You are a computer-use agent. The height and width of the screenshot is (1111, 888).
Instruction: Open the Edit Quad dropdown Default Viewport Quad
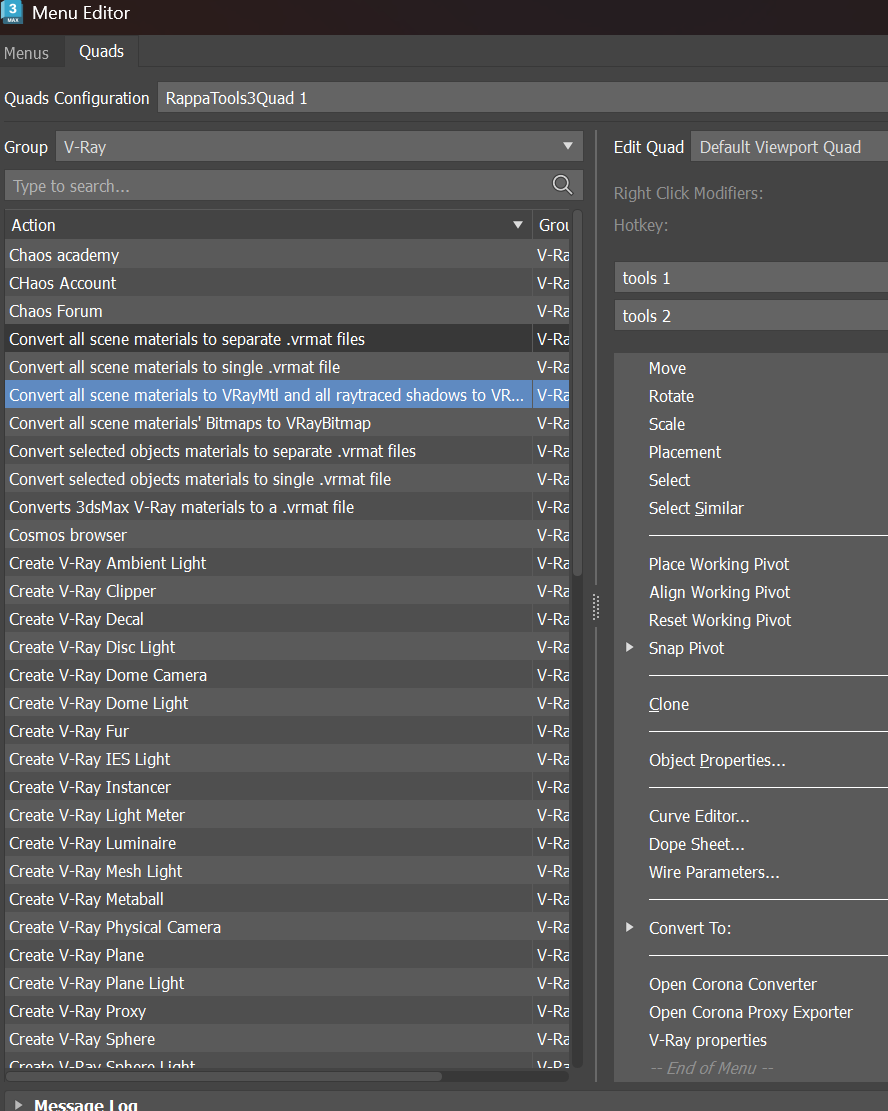pyautogui.click(x=789, y=147)
